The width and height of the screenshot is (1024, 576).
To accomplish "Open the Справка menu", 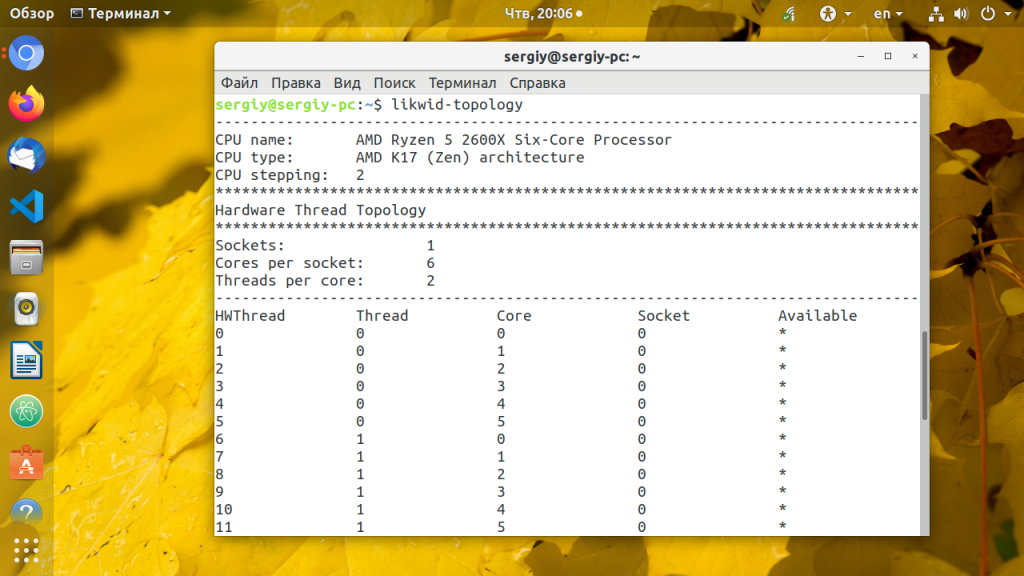I will click(x=537, y=83).
